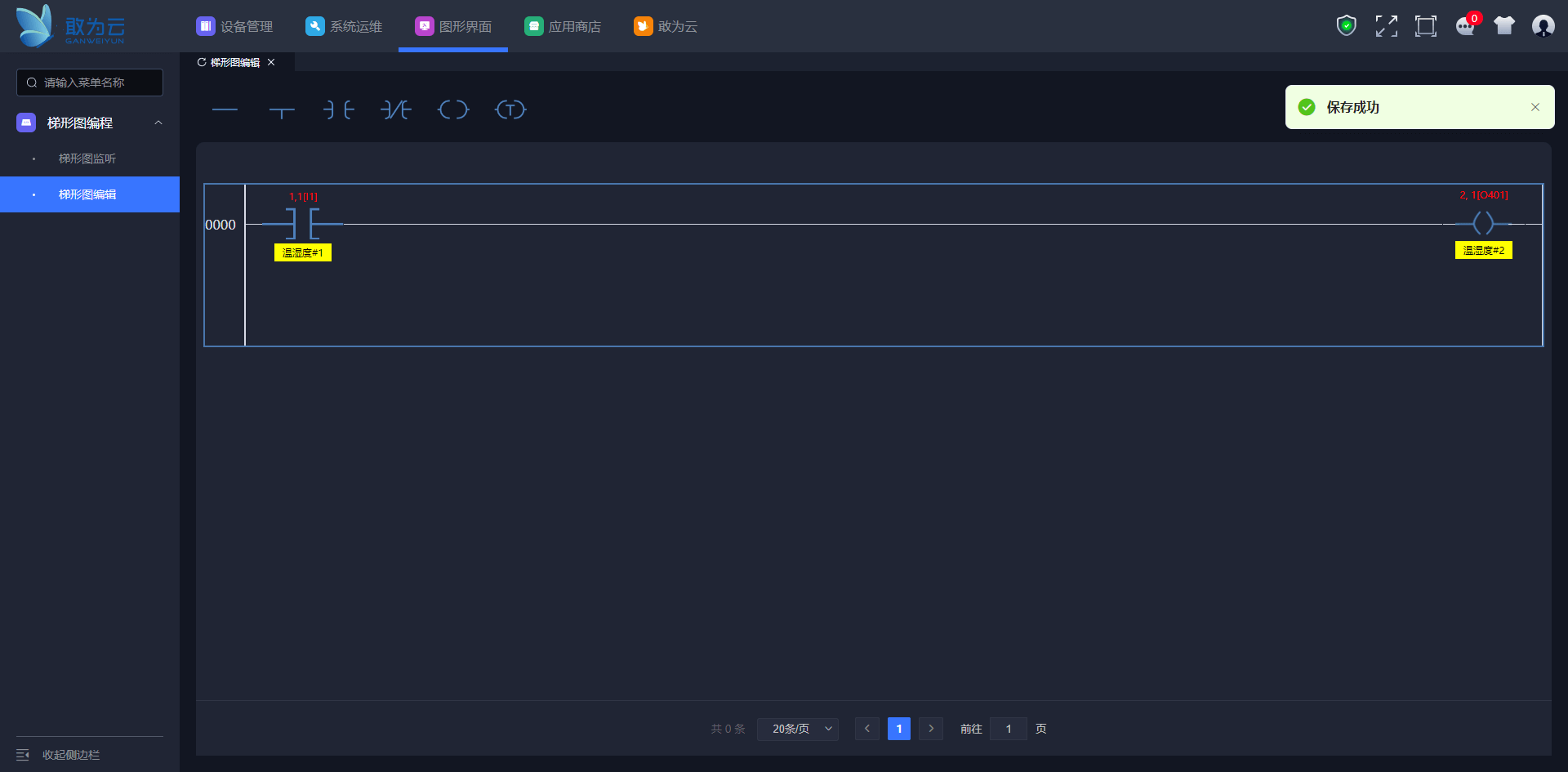Select the open contact on rung 0000
Image resolution: width=1568 pixels, height=772 pixels.
point(302,223)
